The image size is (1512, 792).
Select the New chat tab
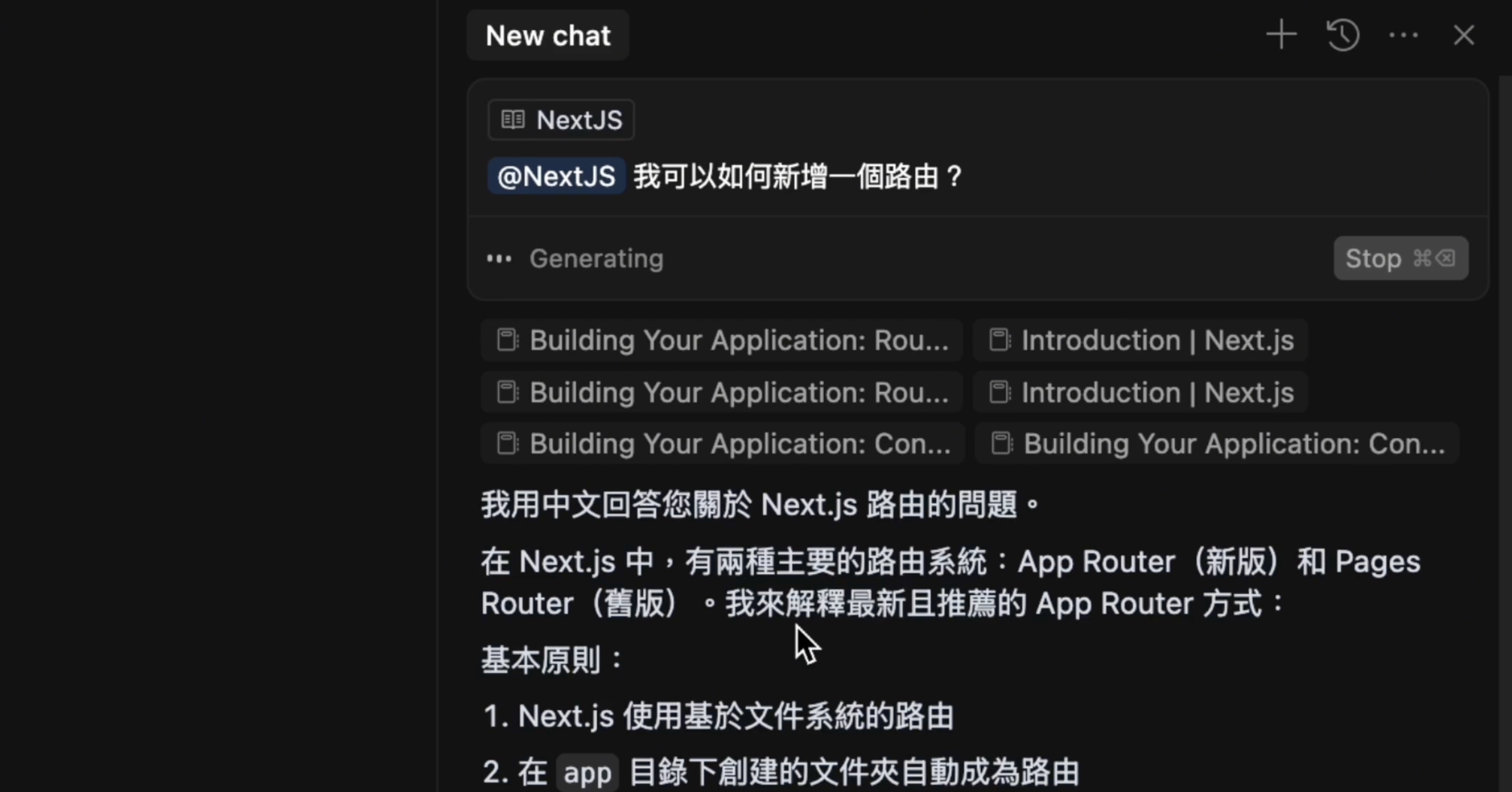point(547,35)
